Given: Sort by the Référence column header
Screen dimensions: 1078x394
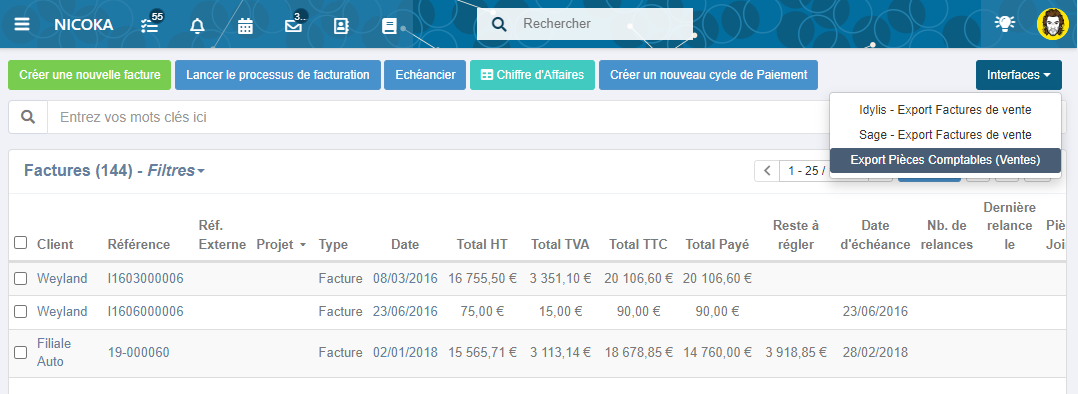Looking at the screenshot, I should (x=139, y=245).
